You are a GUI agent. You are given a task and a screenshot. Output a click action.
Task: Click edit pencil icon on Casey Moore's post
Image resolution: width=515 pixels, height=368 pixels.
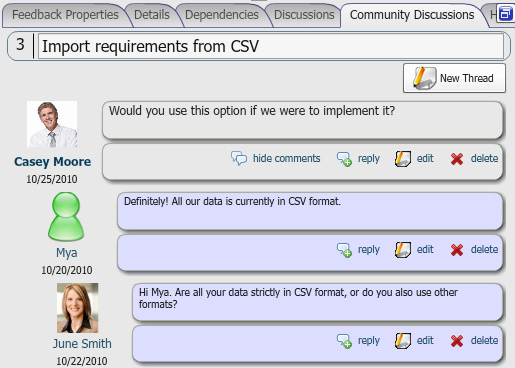click(403, 159)
